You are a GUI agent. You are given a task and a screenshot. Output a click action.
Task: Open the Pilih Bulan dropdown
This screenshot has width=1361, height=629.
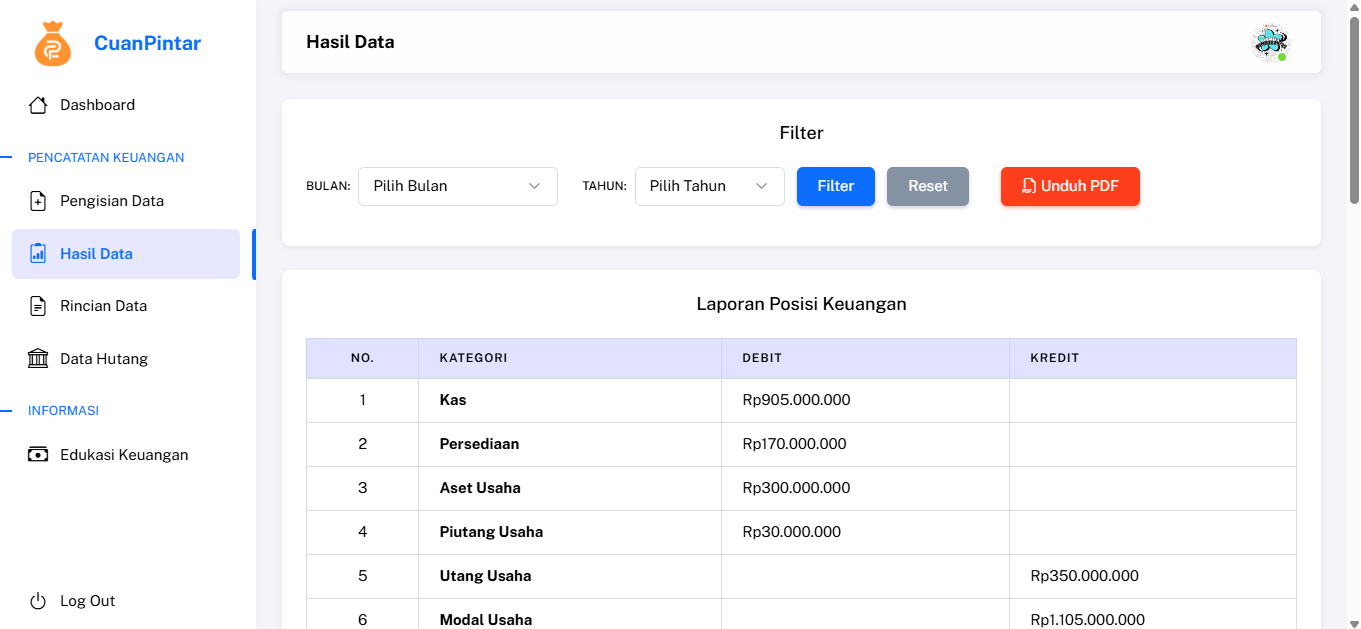pyautogui.click(x=457, y=186)
